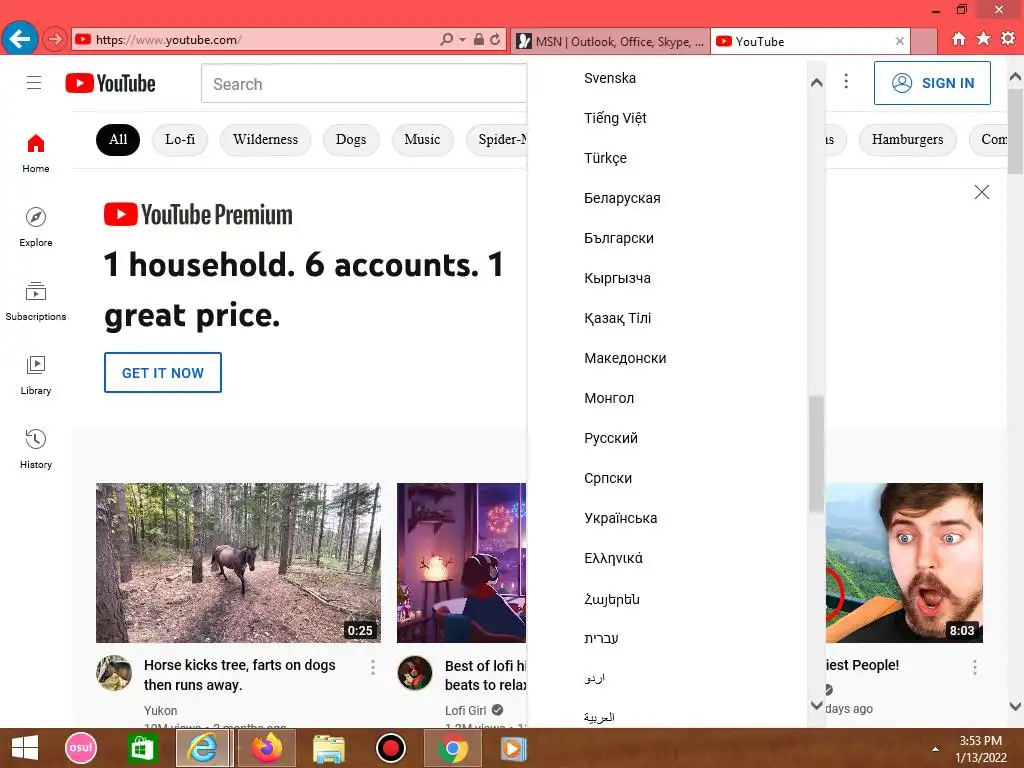Open File Explorer from taskbar
Viewport: 1024px width, 768px height.
(328, 748)
